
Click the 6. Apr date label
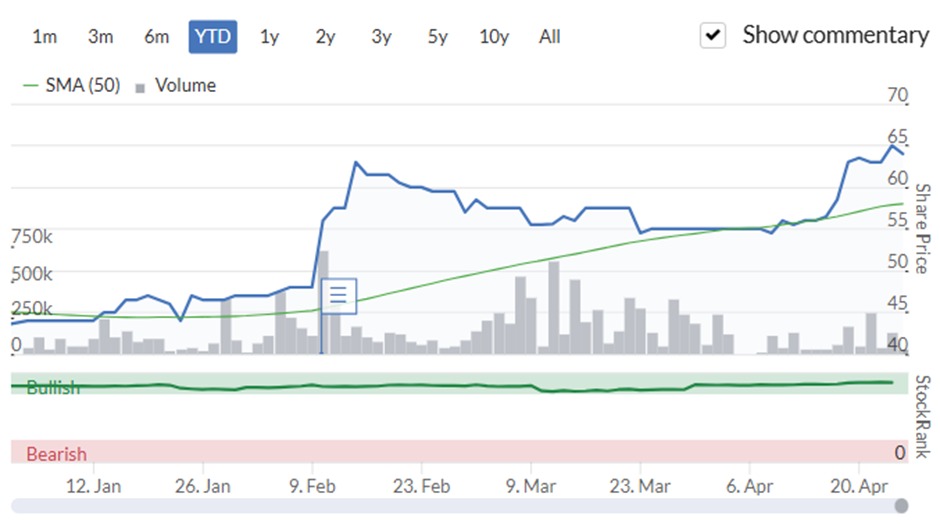[x=749, y=486]
